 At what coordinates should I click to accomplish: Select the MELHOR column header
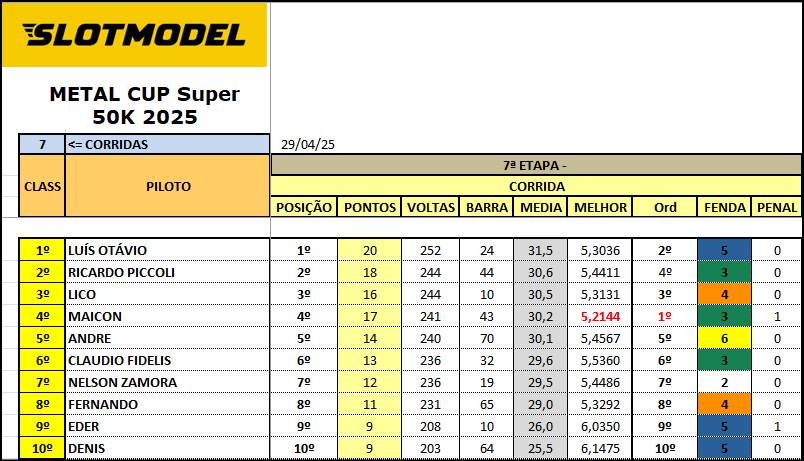[600, 207]
